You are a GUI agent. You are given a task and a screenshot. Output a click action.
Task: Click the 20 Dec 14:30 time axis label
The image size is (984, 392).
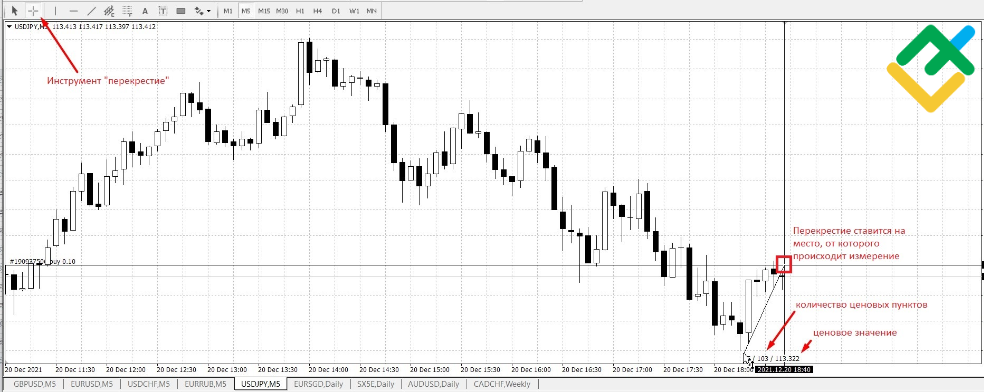click(x=380, y=370)
